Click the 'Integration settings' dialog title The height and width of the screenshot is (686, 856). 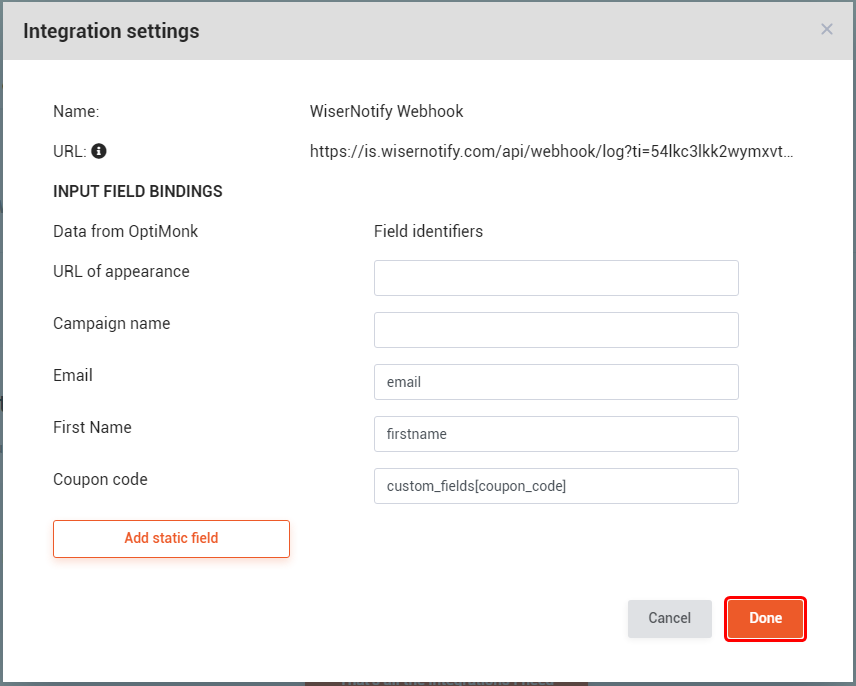[111, 31]
